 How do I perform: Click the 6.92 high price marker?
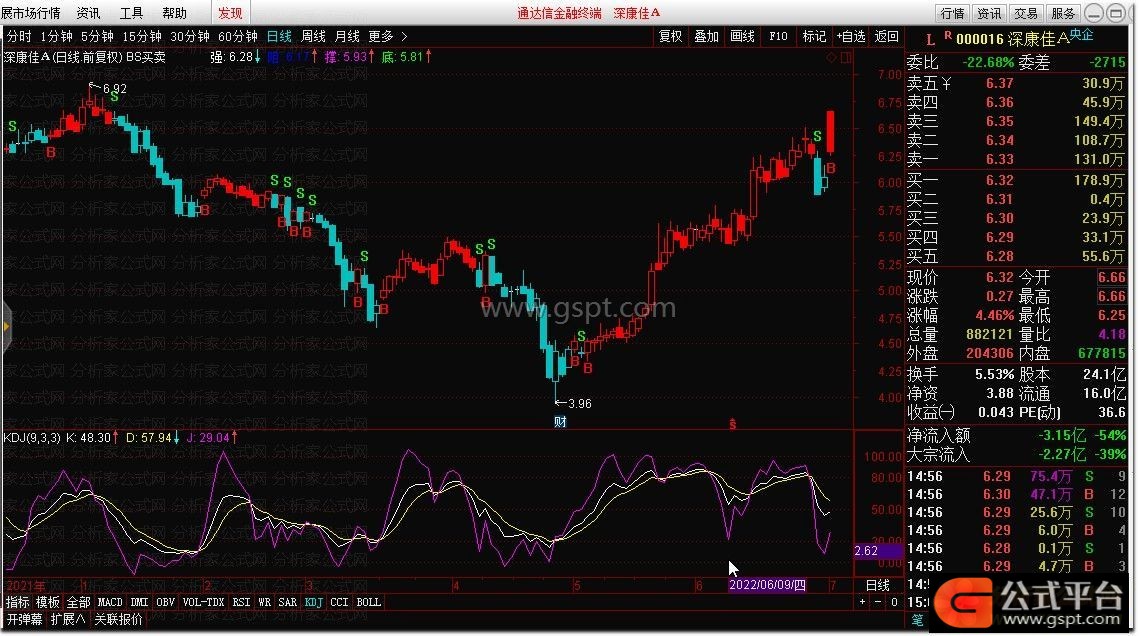(114, 89)
